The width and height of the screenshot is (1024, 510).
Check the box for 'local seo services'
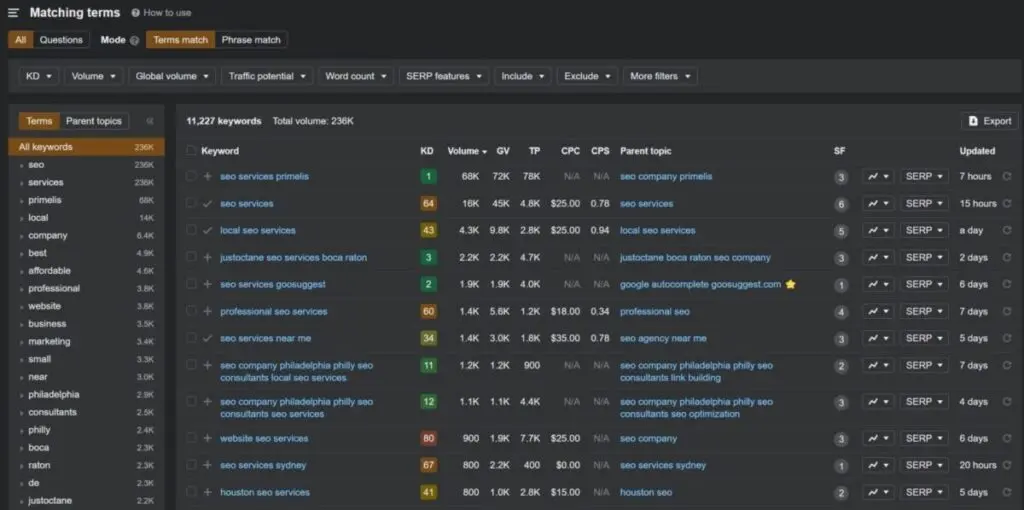click(191, 230)
